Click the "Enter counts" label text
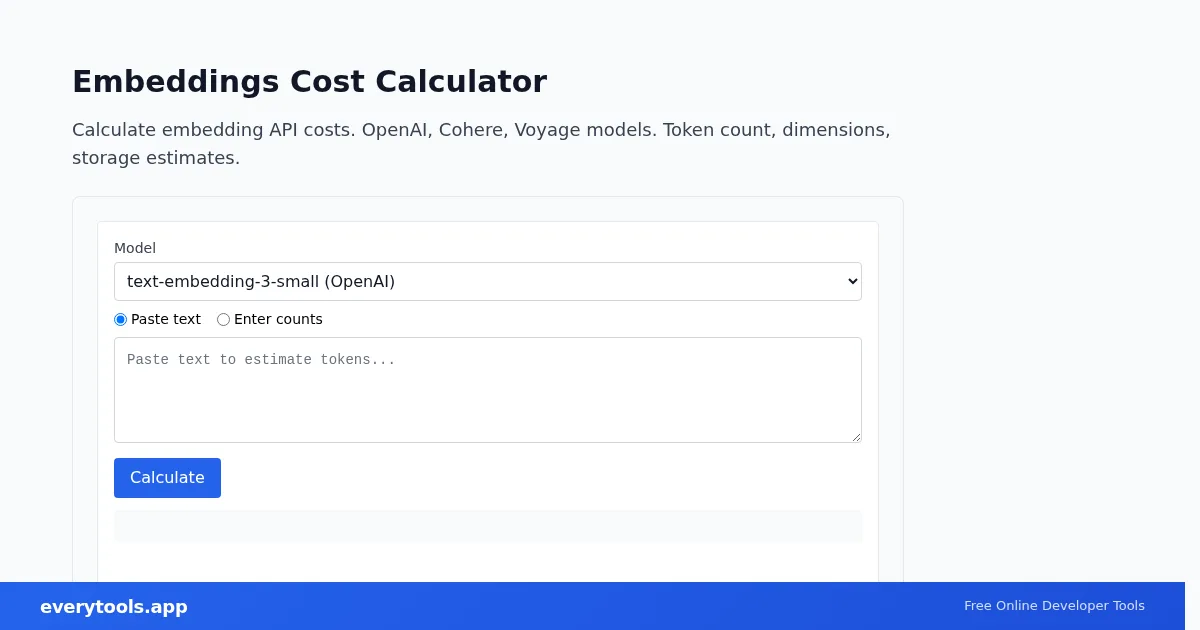Screen dimensions: 1200x630 pos(278,320)
